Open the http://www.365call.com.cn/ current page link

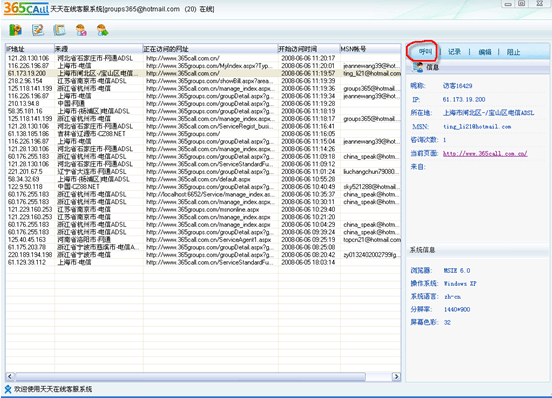[485, 154]
